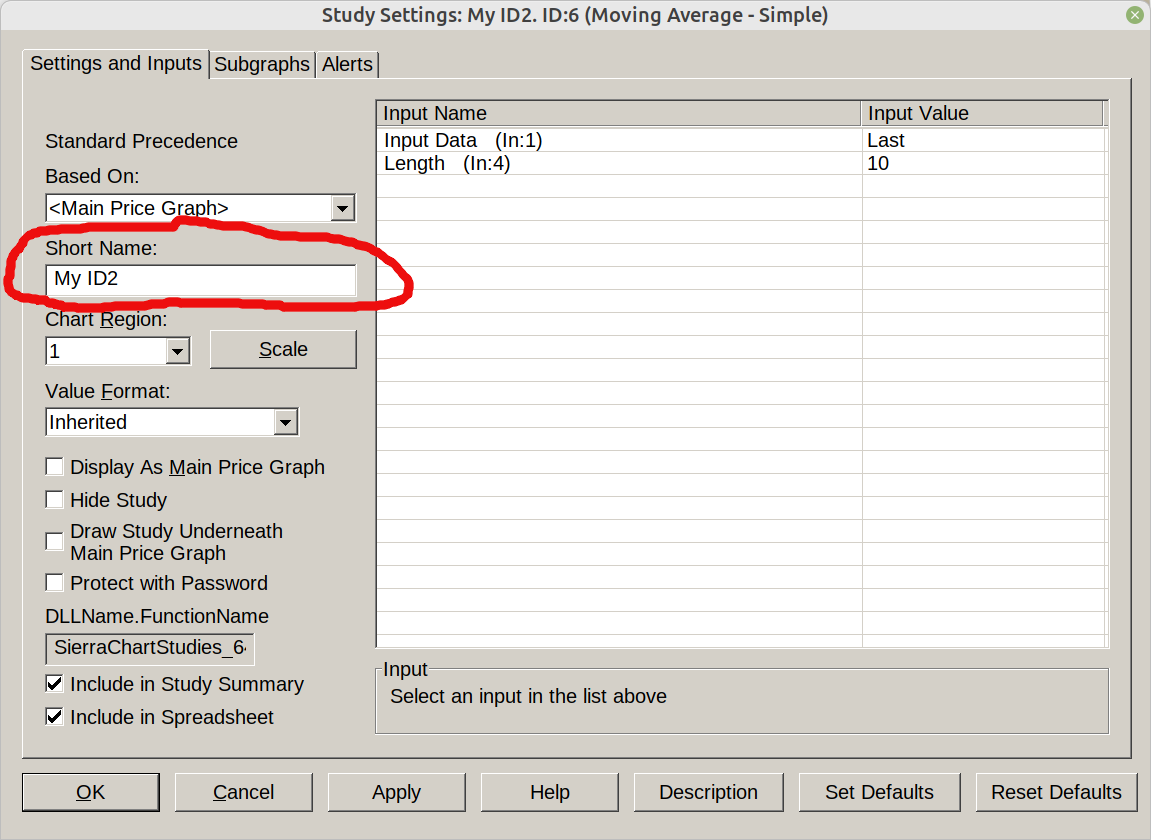This screenshot has width=1151, height=840.
Task: Click the Set Defaults button
Action: (879, 792)
